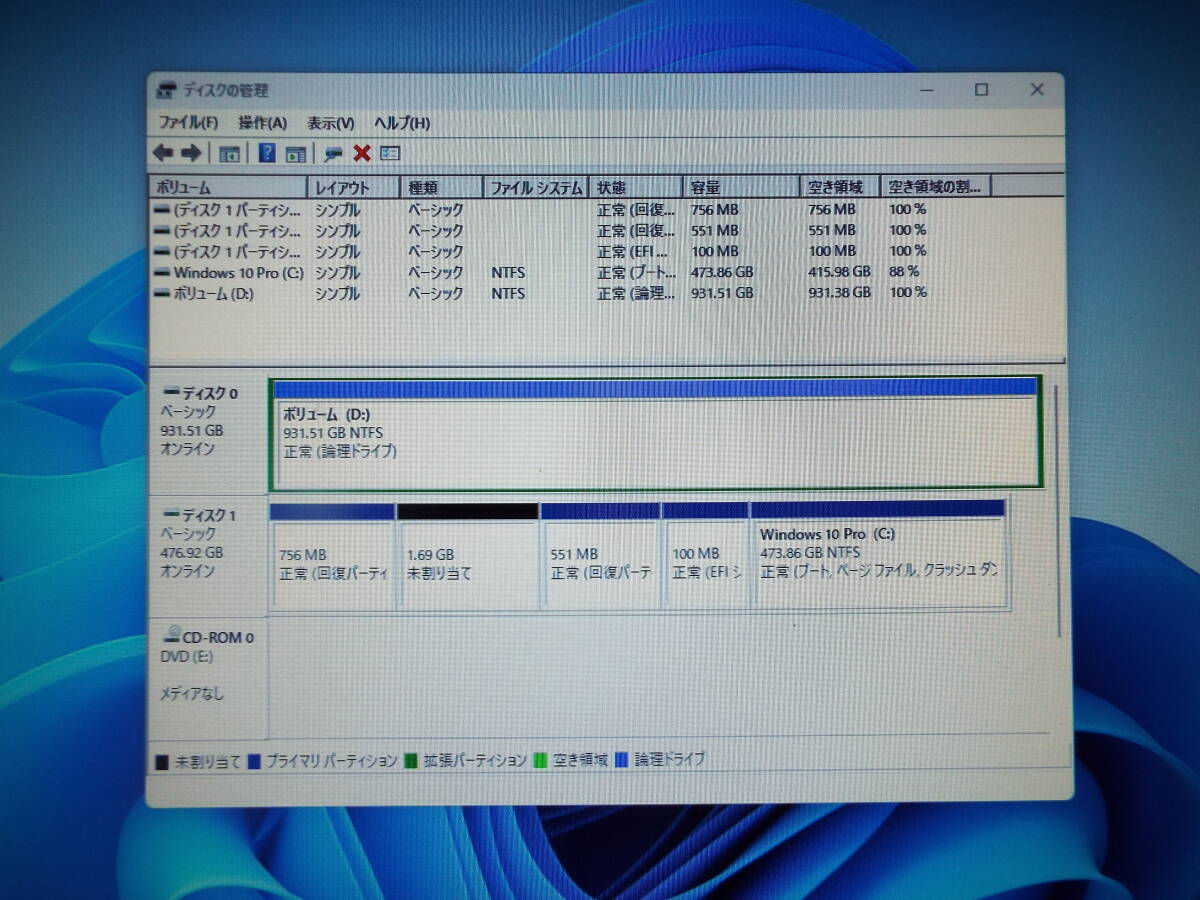Viewport: 1200px width, 900px height.
Task: Select the Disk 1 drive icon
Action: point(171,515)
